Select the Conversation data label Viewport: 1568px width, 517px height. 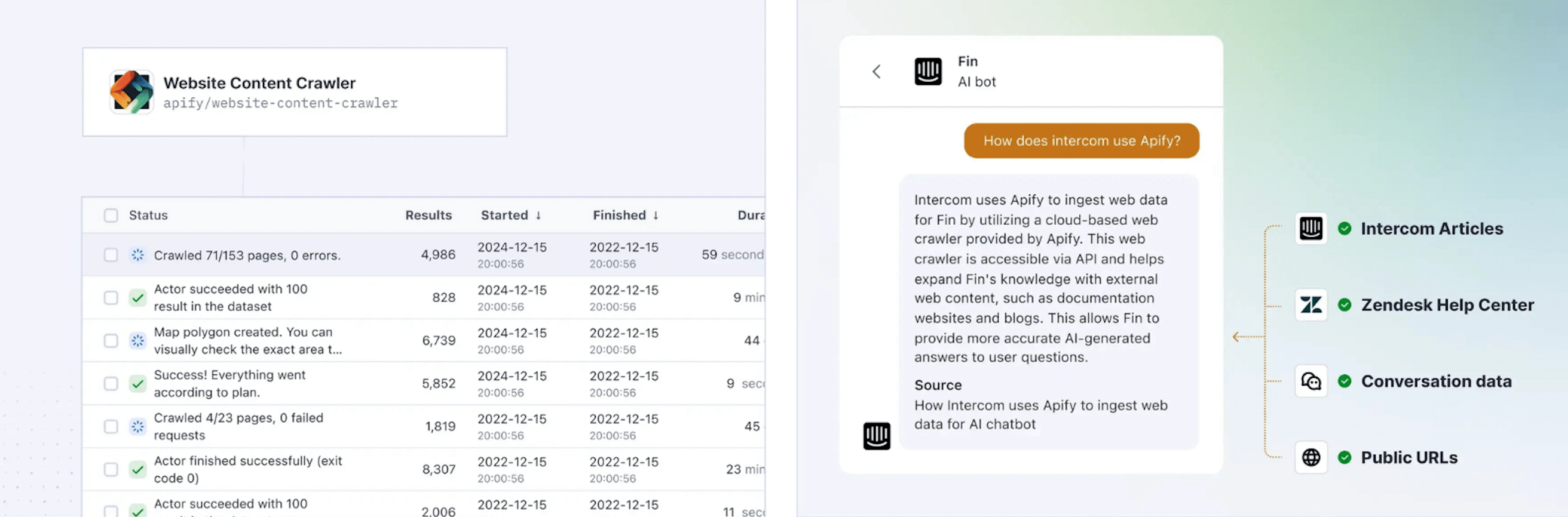pos(1437,381)
